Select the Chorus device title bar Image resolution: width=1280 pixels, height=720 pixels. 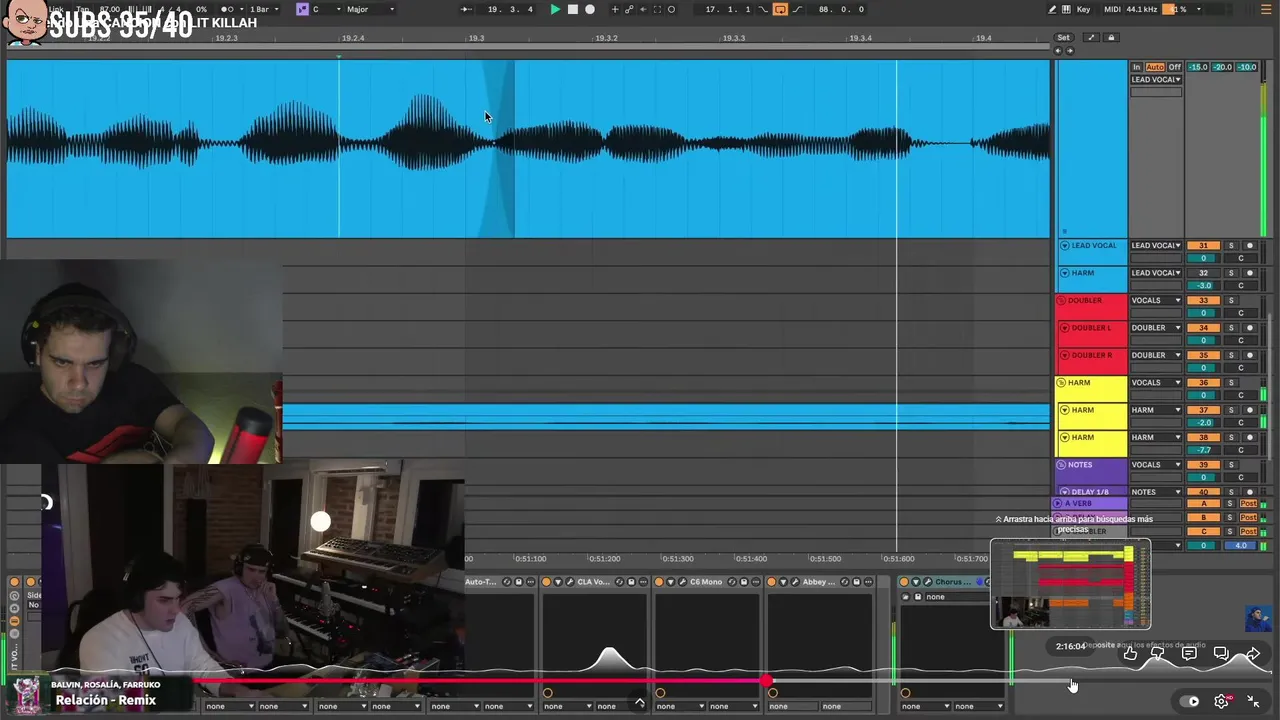tap(953, 582)
